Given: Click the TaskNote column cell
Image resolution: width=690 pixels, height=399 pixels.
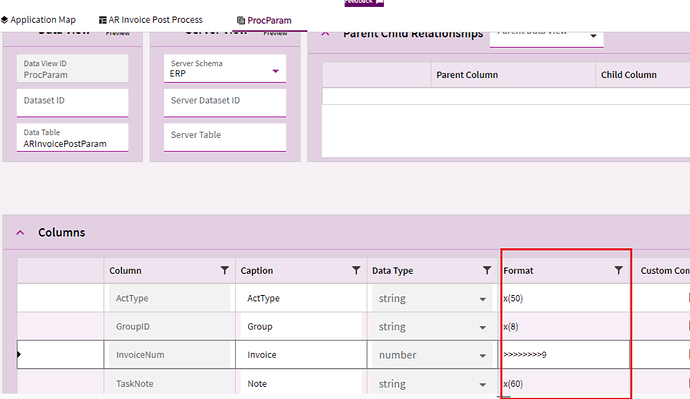Looking at the screenshot, I should (169, 383).
